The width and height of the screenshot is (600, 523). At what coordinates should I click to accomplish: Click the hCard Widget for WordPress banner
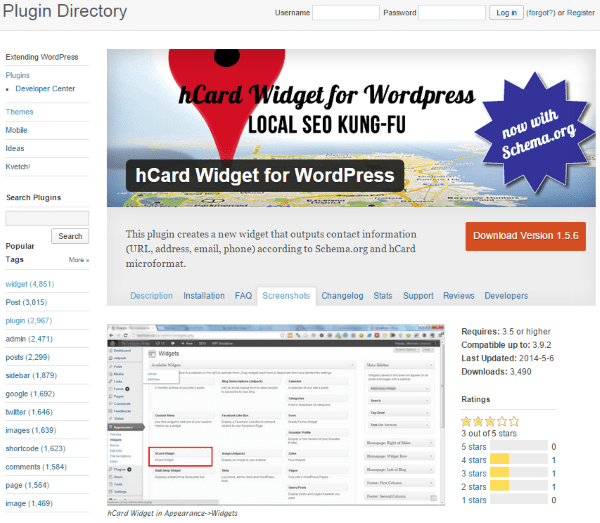tap(351, 128)
